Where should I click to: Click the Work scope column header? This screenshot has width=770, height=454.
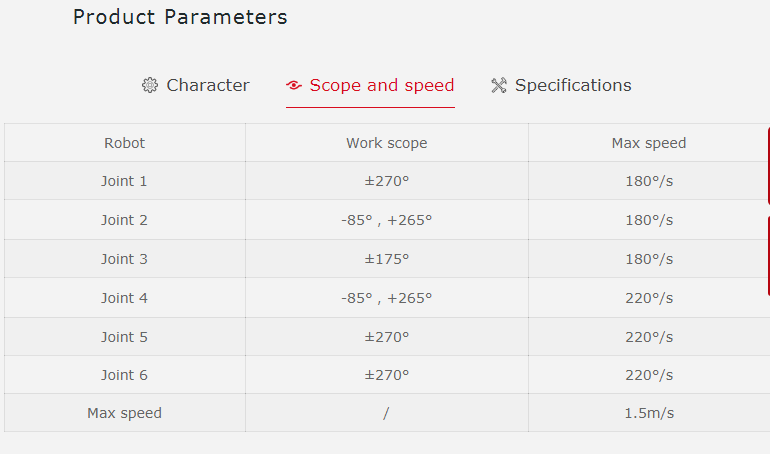[x=386, y=143]
